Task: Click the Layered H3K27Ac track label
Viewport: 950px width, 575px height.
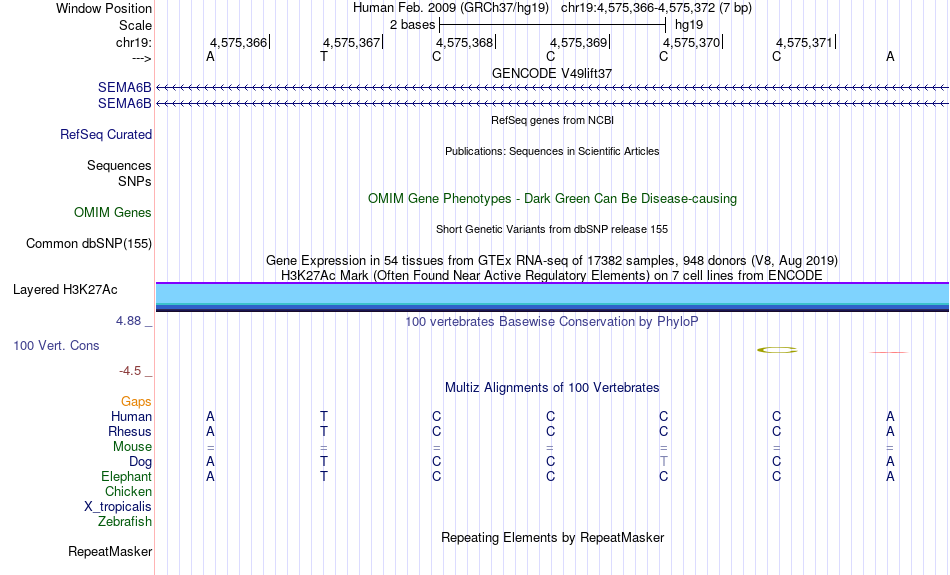Action: [x=65, y=290]
